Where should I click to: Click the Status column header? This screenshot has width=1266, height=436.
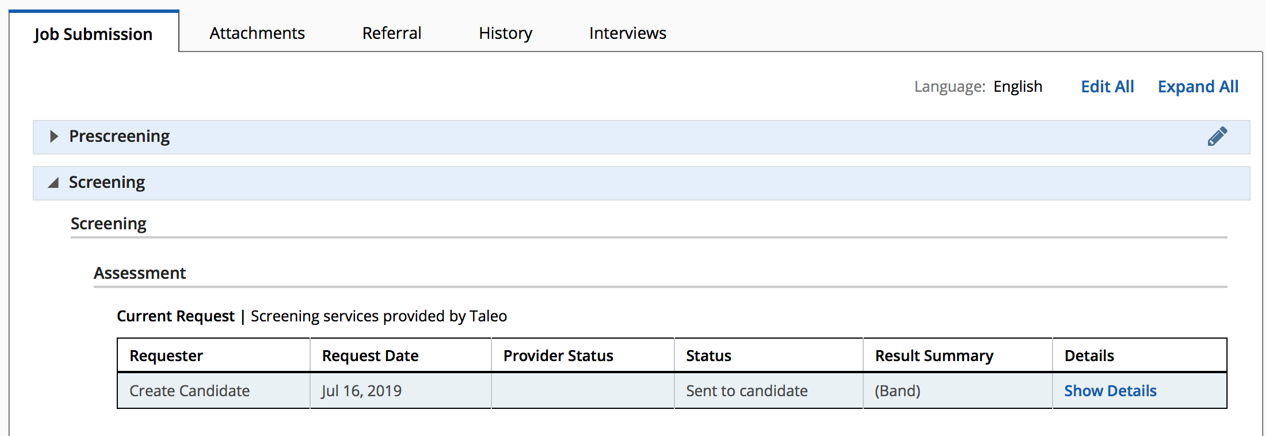(x=708, y=356)
